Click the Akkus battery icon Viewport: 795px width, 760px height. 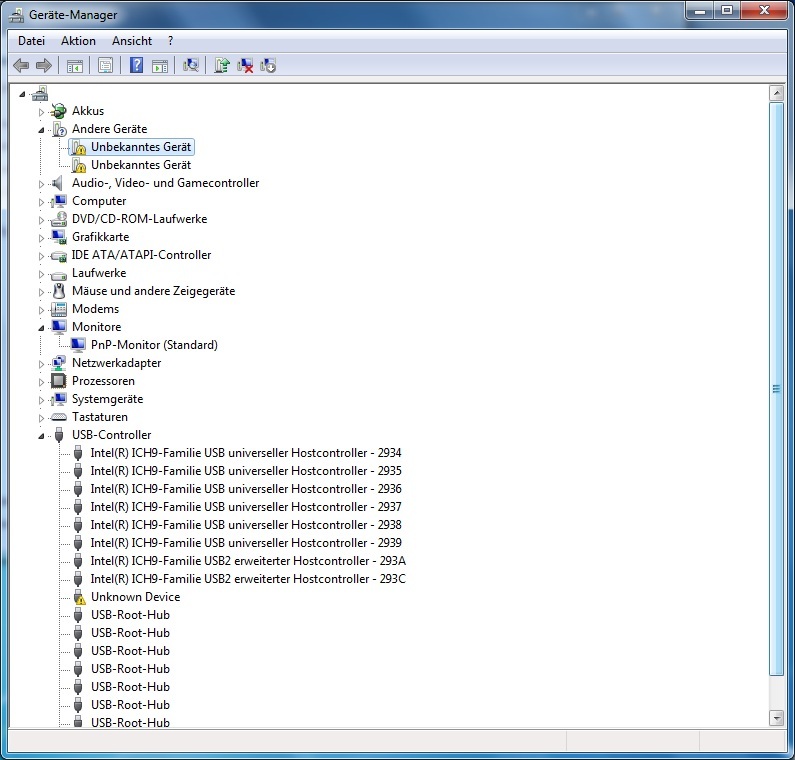coord(59,111)
